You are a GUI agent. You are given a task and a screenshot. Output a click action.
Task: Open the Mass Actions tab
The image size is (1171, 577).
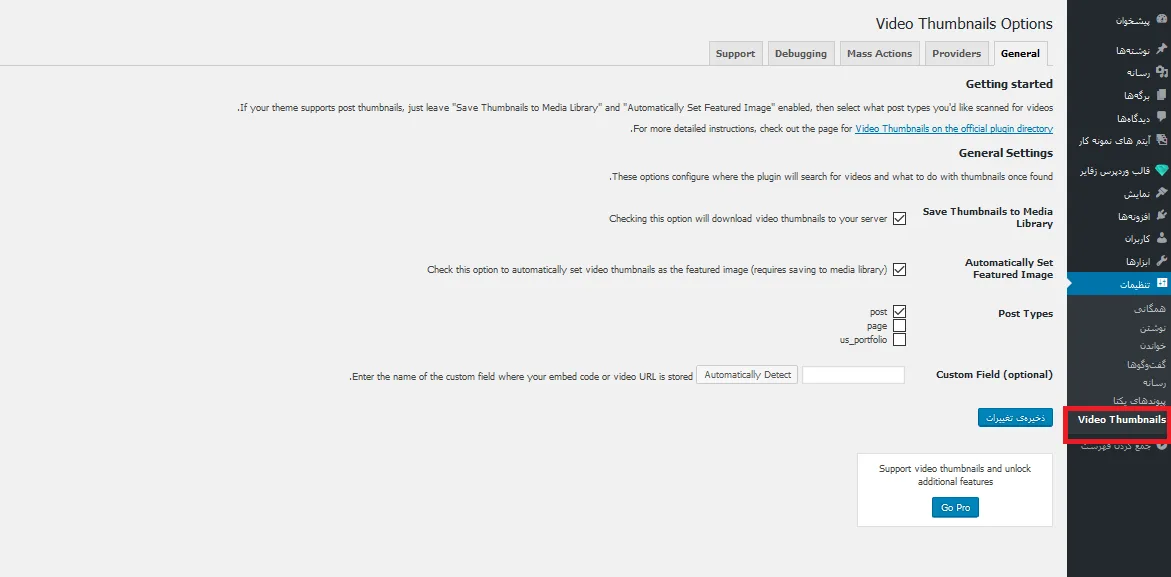(x=880, y=54)
